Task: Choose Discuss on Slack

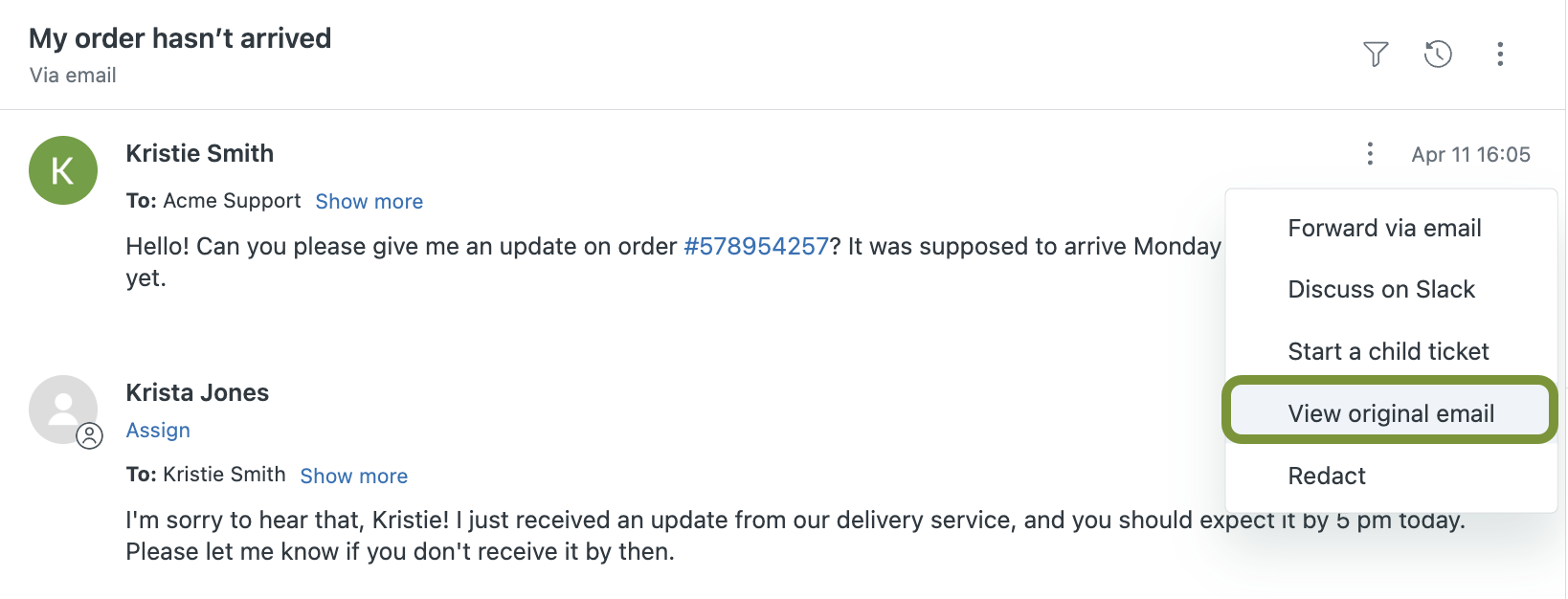Action: coord(1381,289)
